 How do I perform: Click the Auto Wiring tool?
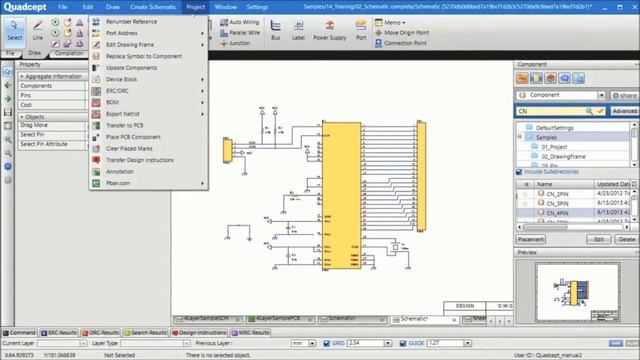point(240,22)
